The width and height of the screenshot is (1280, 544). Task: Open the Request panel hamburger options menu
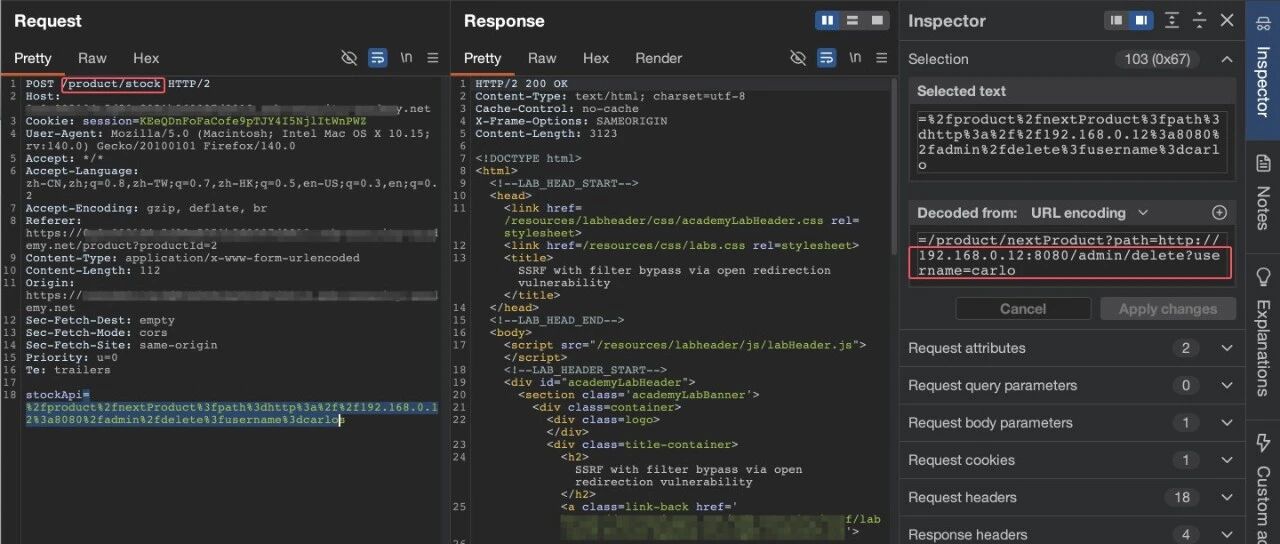point(433,58)
